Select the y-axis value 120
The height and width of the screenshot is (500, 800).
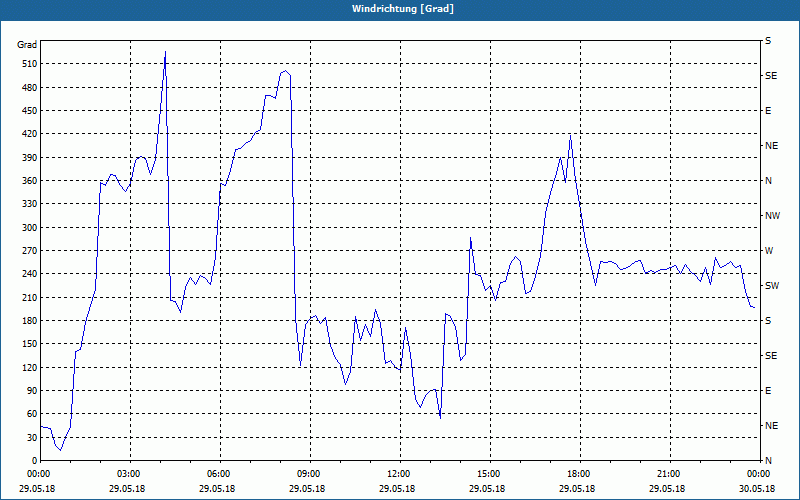pos(30,367)
